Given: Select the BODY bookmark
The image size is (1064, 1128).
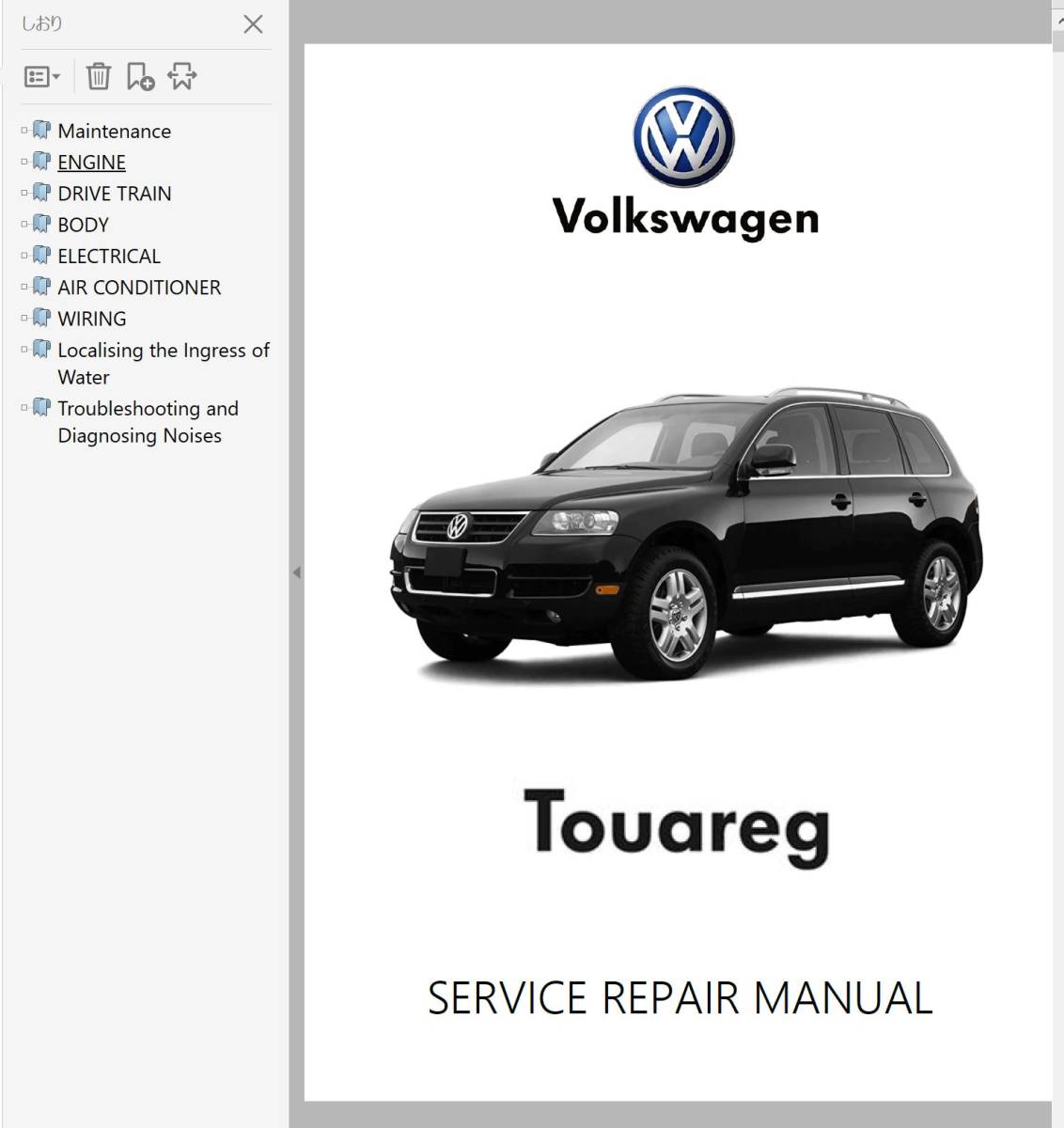Looking at the screenshot, I should point(83,225).
